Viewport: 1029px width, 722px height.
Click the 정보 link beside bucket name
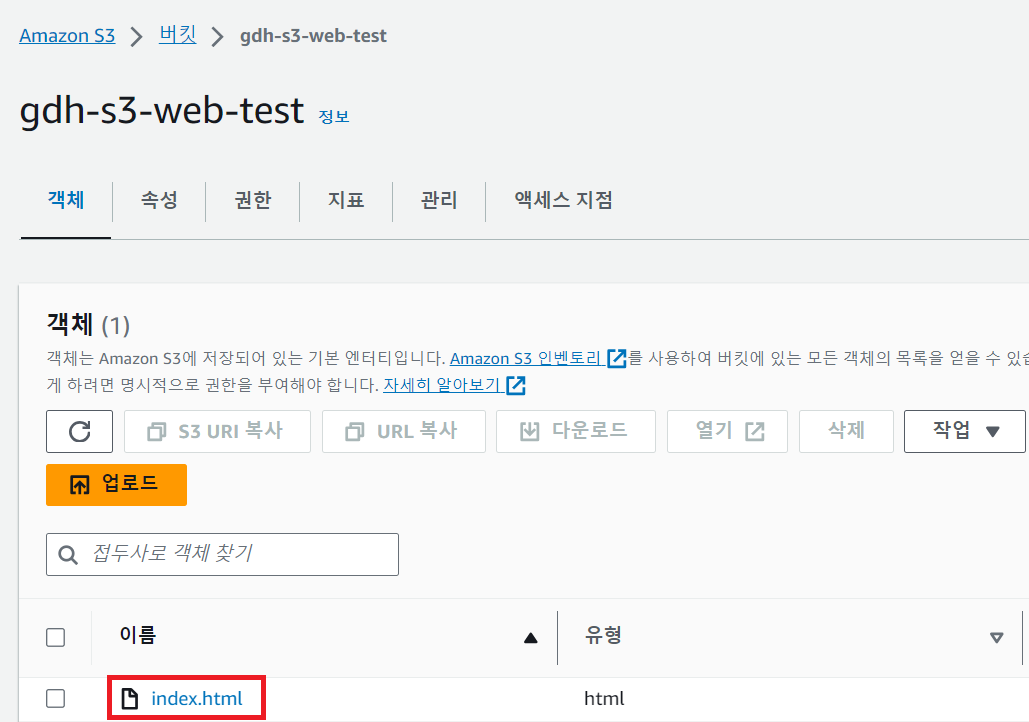coord(333,117)
